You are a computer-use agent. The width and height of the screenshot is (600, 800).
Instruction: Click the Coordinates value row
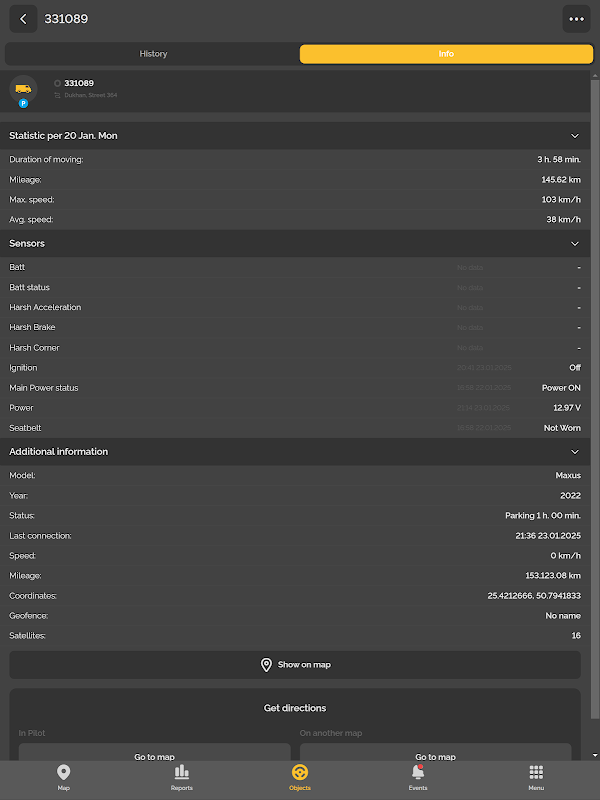pyautogui.click(x=295, y=596)
